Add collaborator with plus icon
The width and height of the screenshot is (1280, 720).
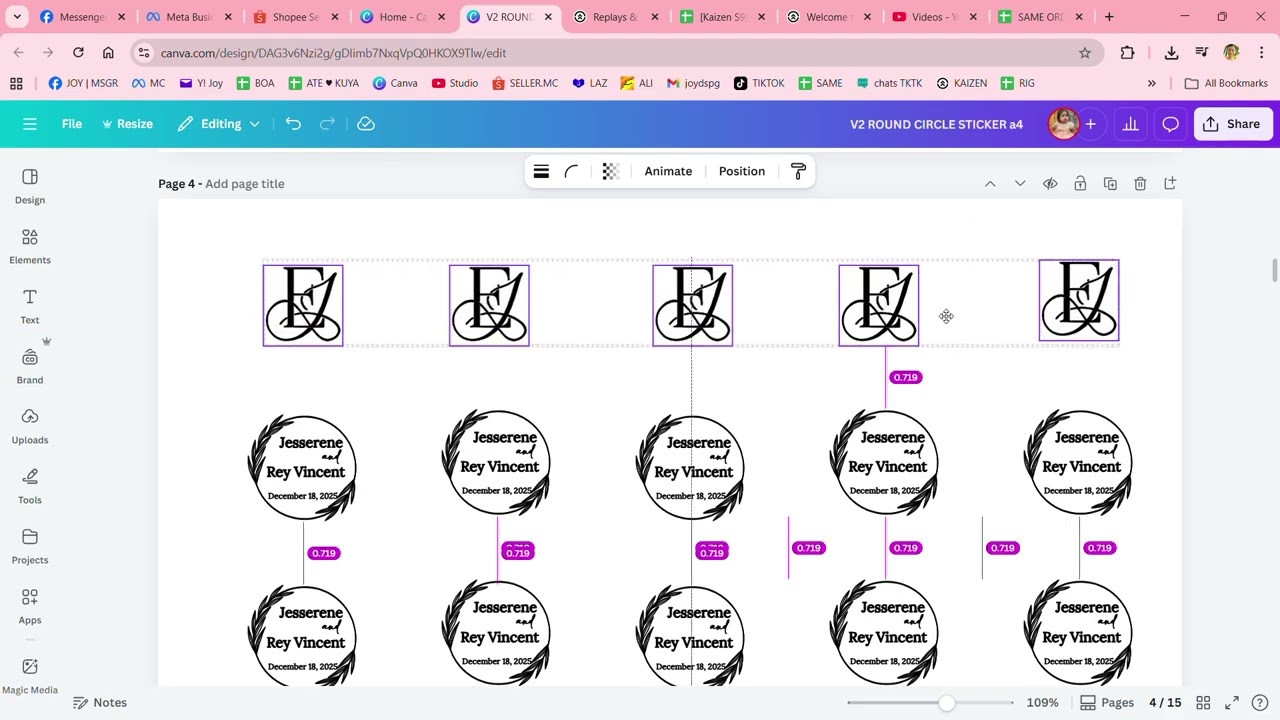tap(1091, 124)
